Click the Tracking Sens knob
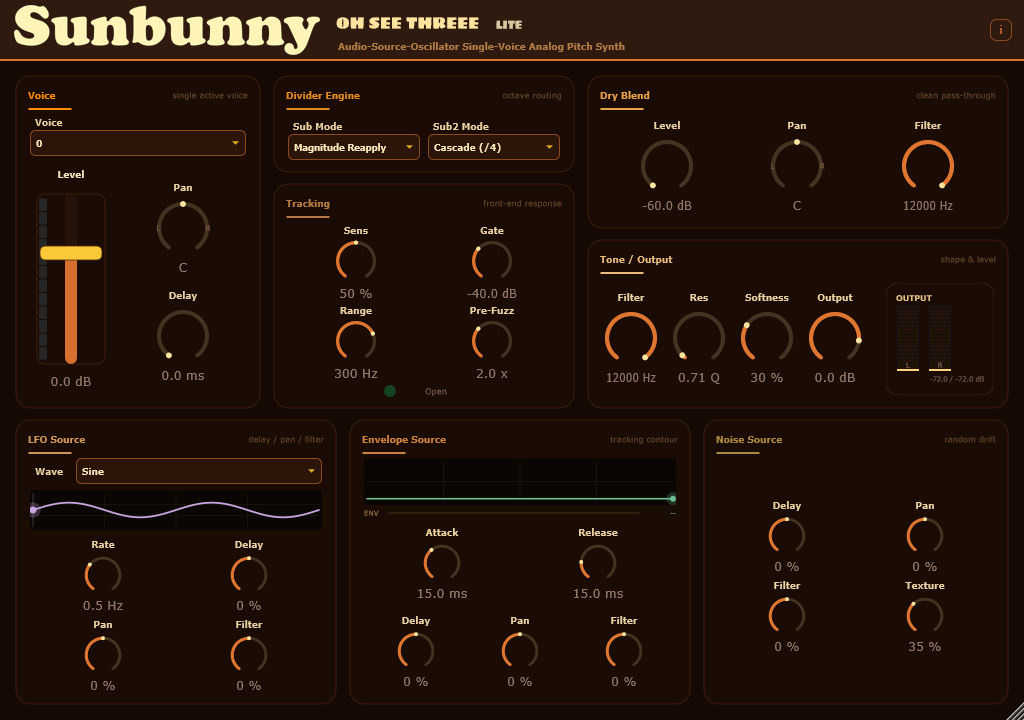1024x720 pixels. [356, 261]
